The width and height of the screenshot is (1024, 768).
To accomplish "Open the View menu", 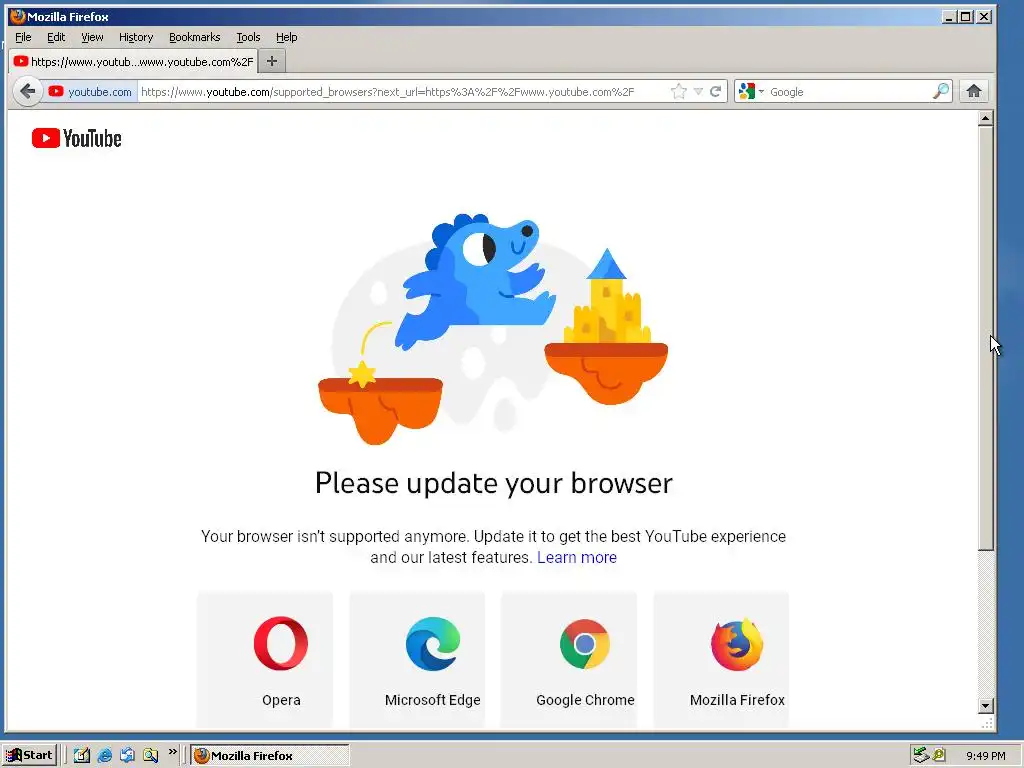I will 92,37.
